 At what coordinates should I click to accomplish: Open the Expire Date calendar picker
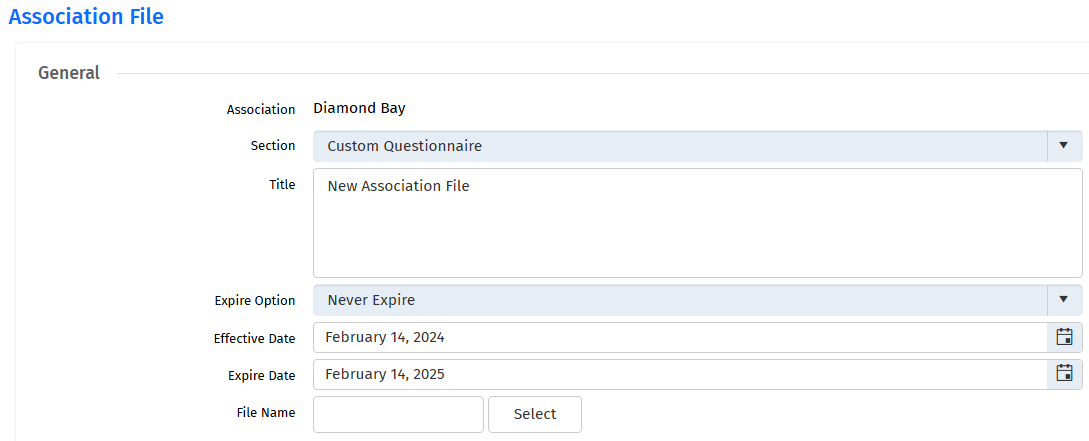pyautogui.click(x=1064, y=374)
